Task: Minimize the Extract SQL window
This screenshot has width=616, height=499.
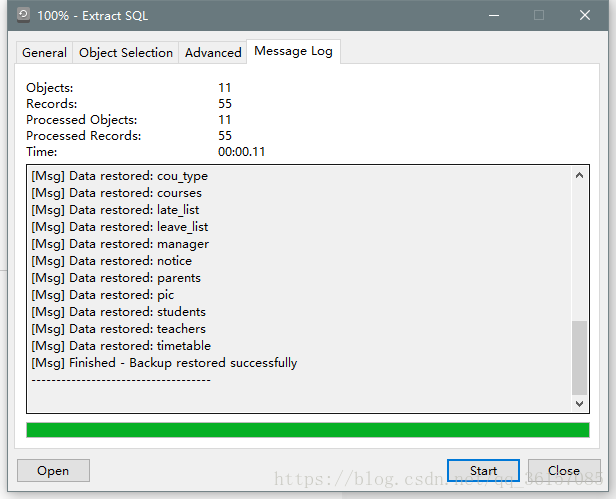Action: (x=493, y=16)
